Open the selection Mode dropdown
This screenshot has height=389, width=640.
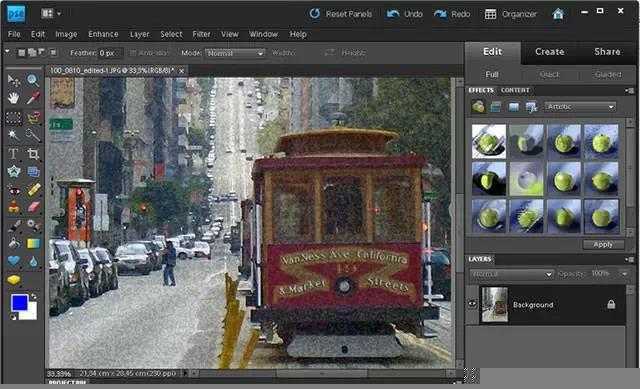coord(235,53)
